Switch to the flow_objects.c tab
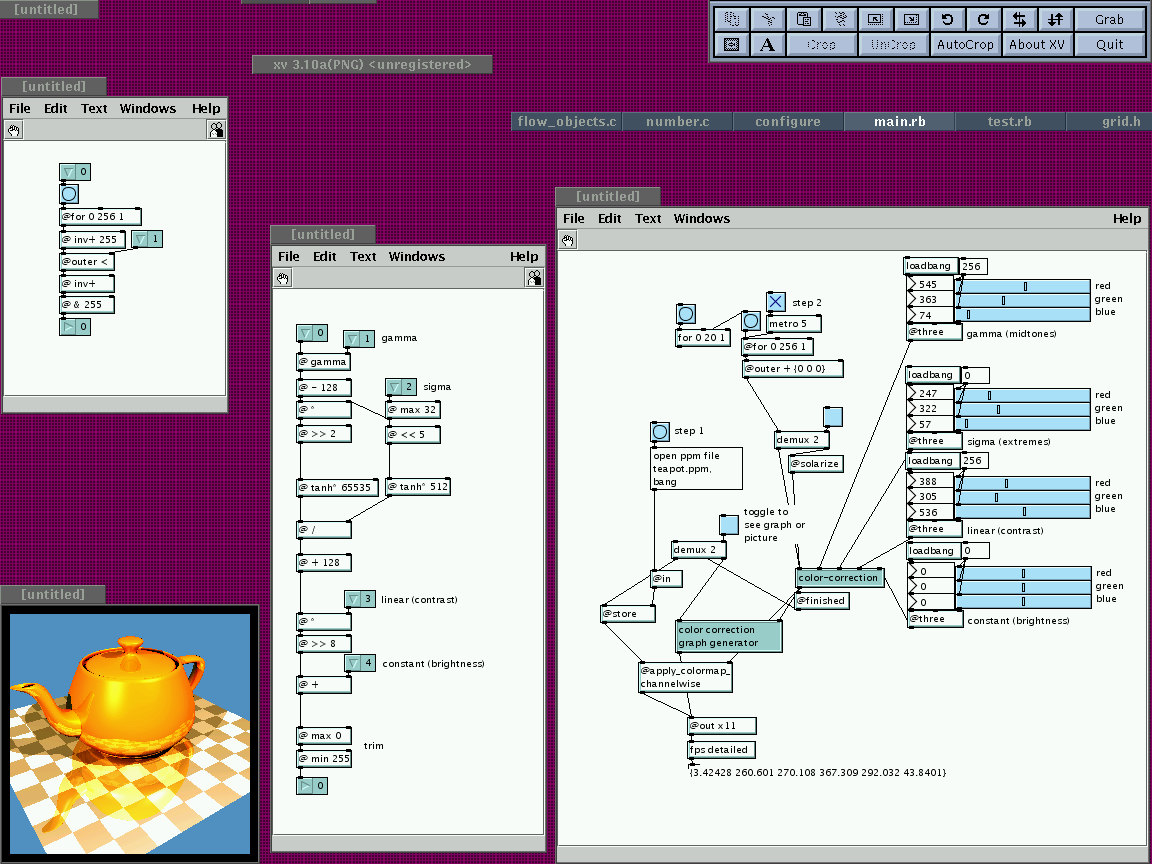 click(x=566, y=121)
